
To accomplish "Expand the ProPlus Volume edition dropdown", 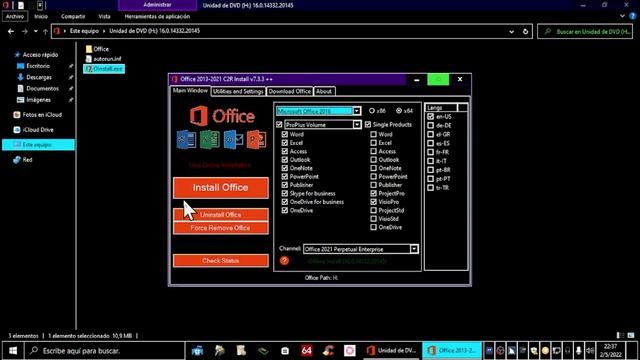I will (x=357, y=124).
